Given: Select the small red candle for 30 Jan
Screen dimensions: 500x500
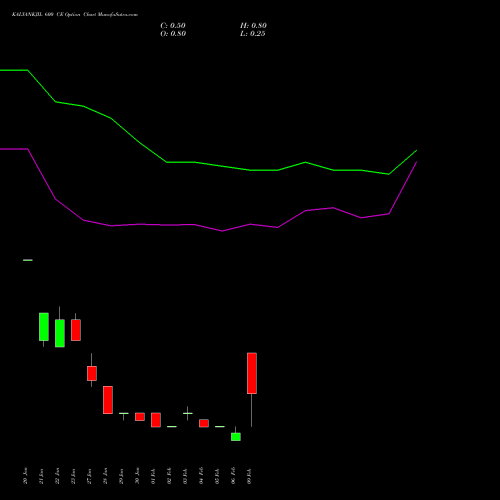Looking at the screenshot, I should [140, 417].
